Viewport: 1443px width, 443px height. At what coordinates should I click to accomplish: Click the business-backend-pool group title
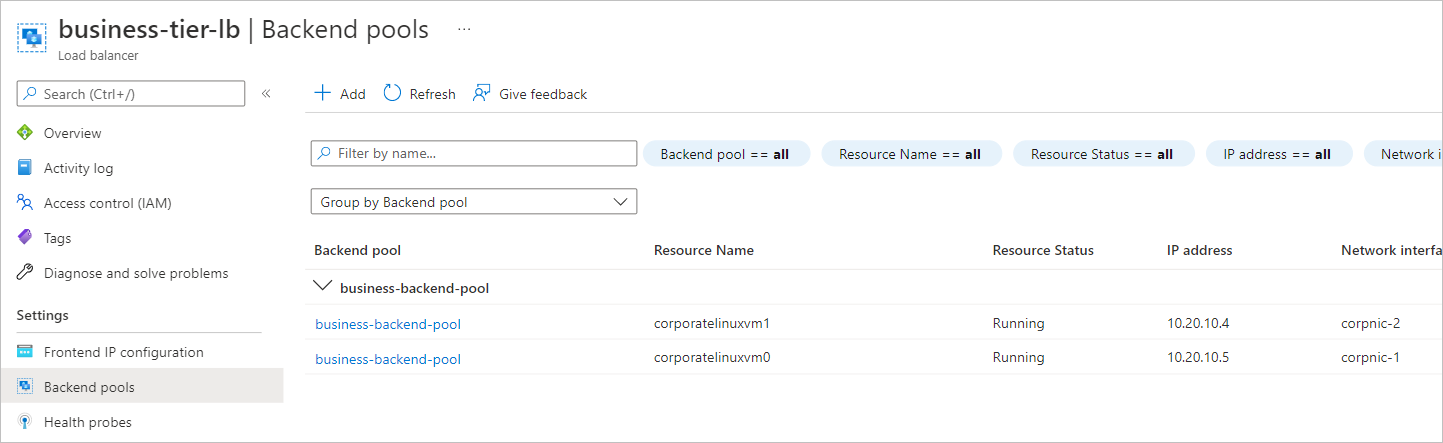(414, 288)
